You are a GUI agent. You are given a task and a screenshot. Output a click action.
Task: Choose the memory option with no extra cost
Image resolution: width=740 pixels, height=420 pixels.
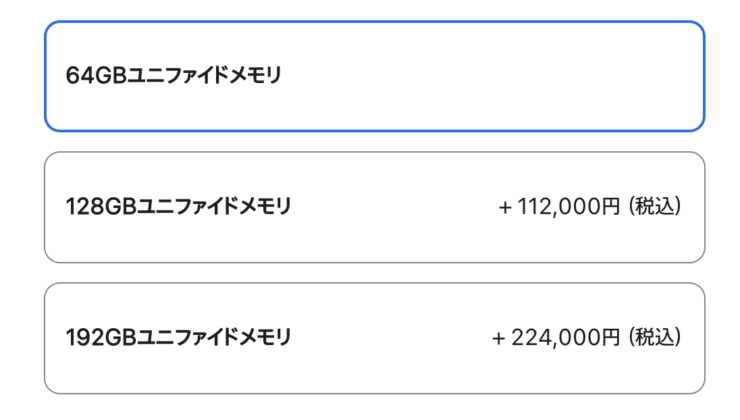tap(375, 76)
